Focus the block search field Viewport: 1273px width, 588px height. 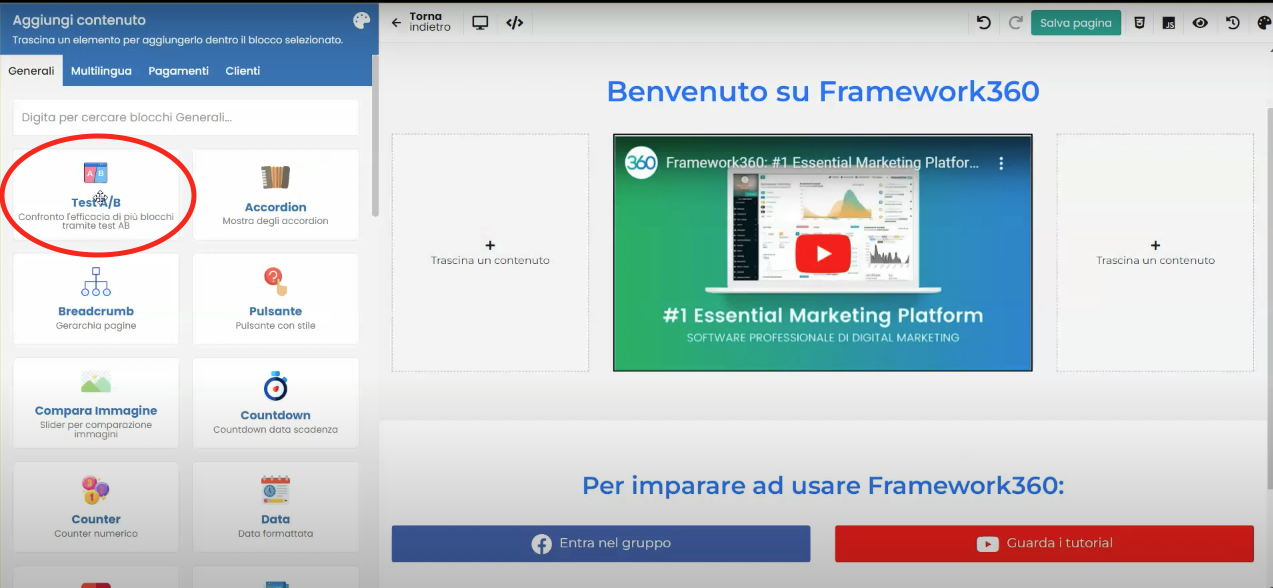click(186, 117)
